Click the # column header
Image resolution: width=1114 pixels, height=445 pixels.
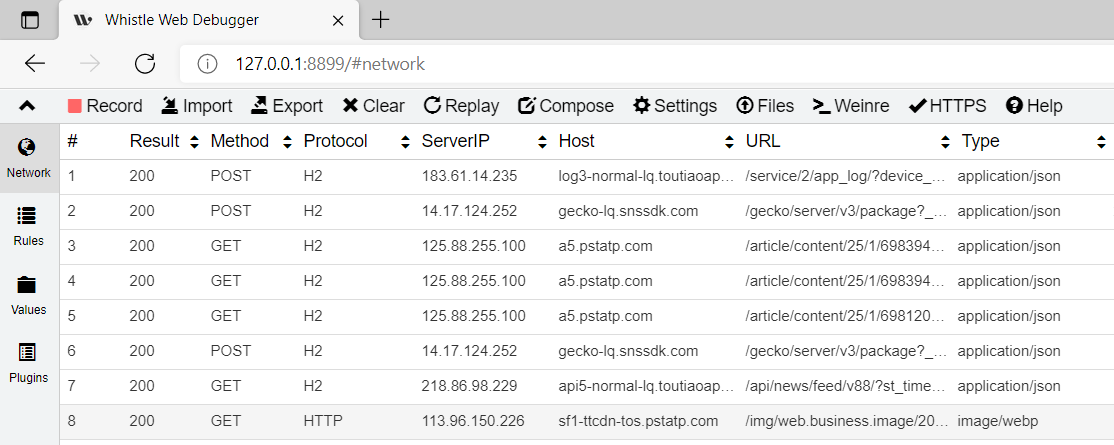pos(72,141)
